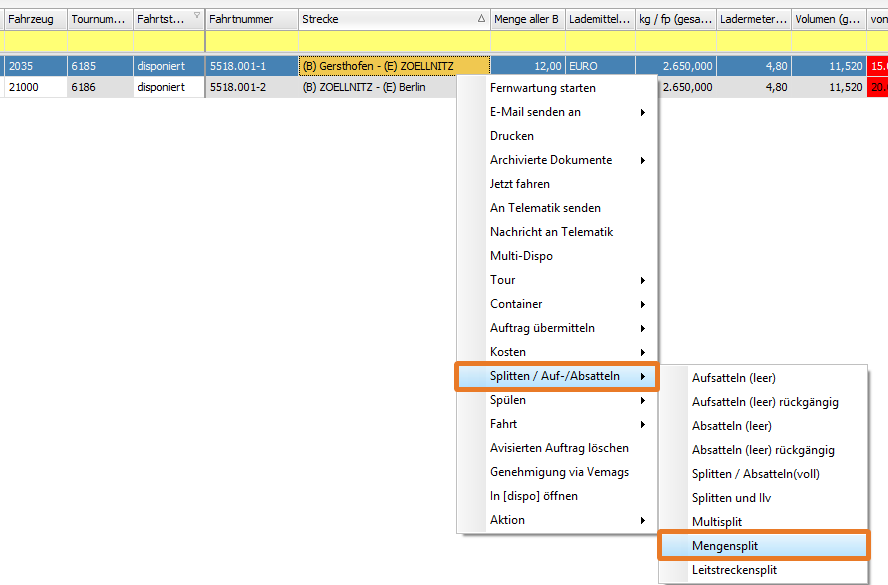This screenshot has width=888, height=585.
Task: Click Multisplit in the submenu
Action: point(717,522)
